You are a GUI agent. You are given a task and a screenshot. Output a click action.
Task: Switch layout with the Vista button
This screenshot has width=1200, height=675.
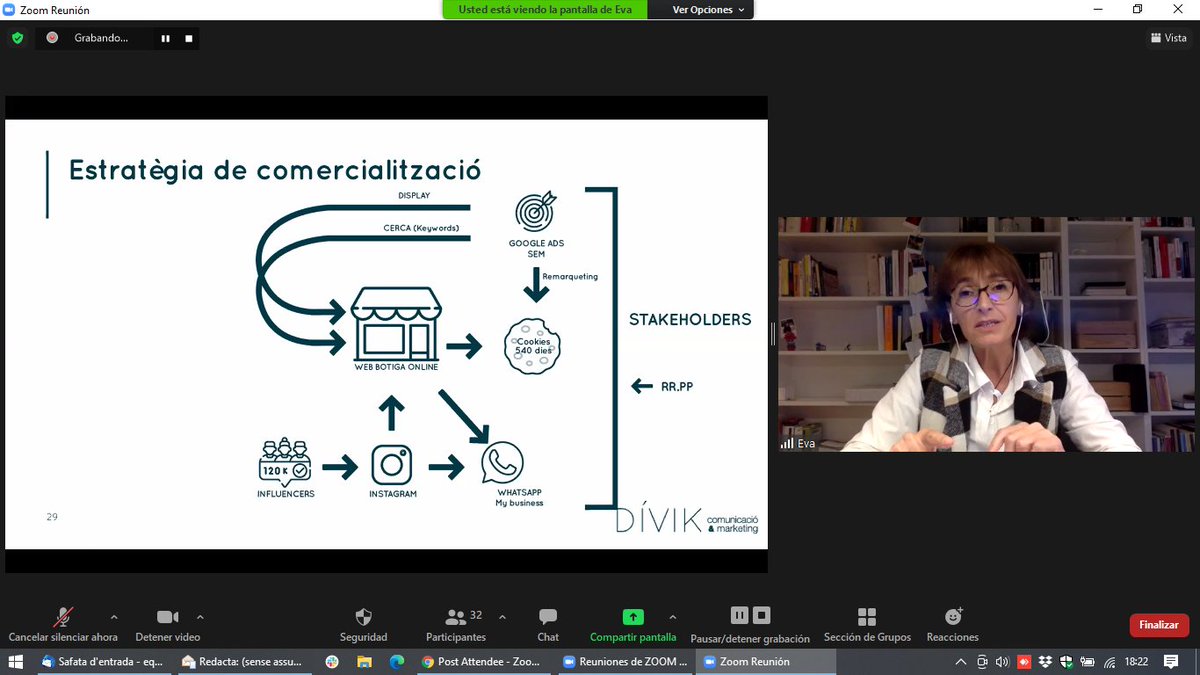tap(1169, 38)
